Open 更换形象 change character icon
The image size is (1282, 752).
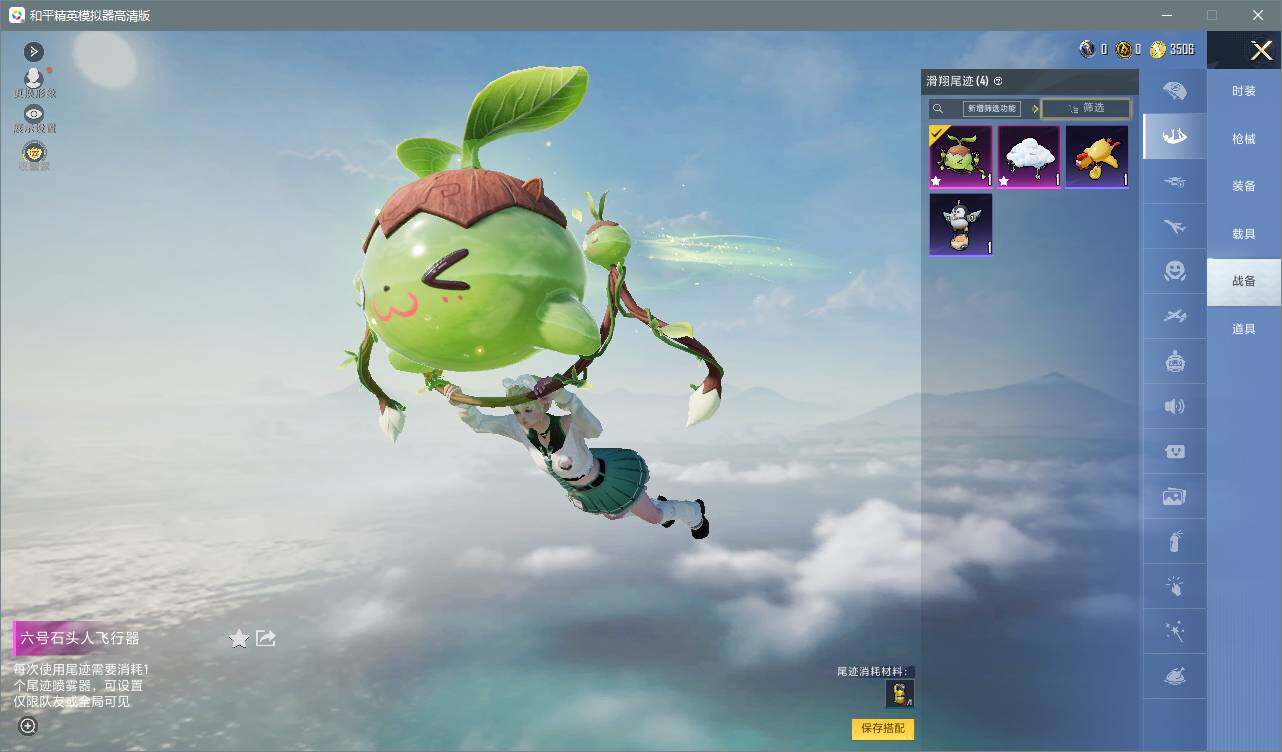[34, 81]
